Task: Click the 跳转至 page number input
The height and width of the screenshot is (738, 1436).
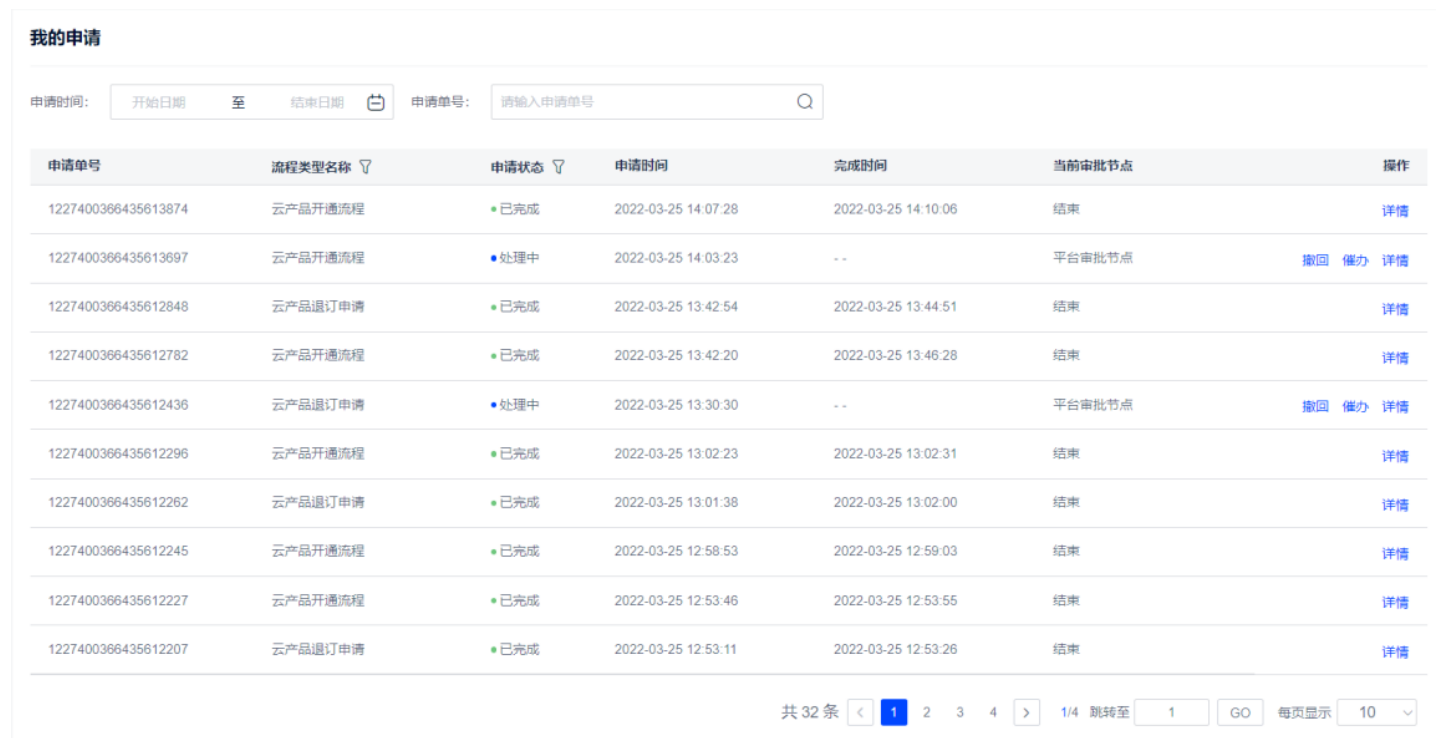Action: (1172, 712)
